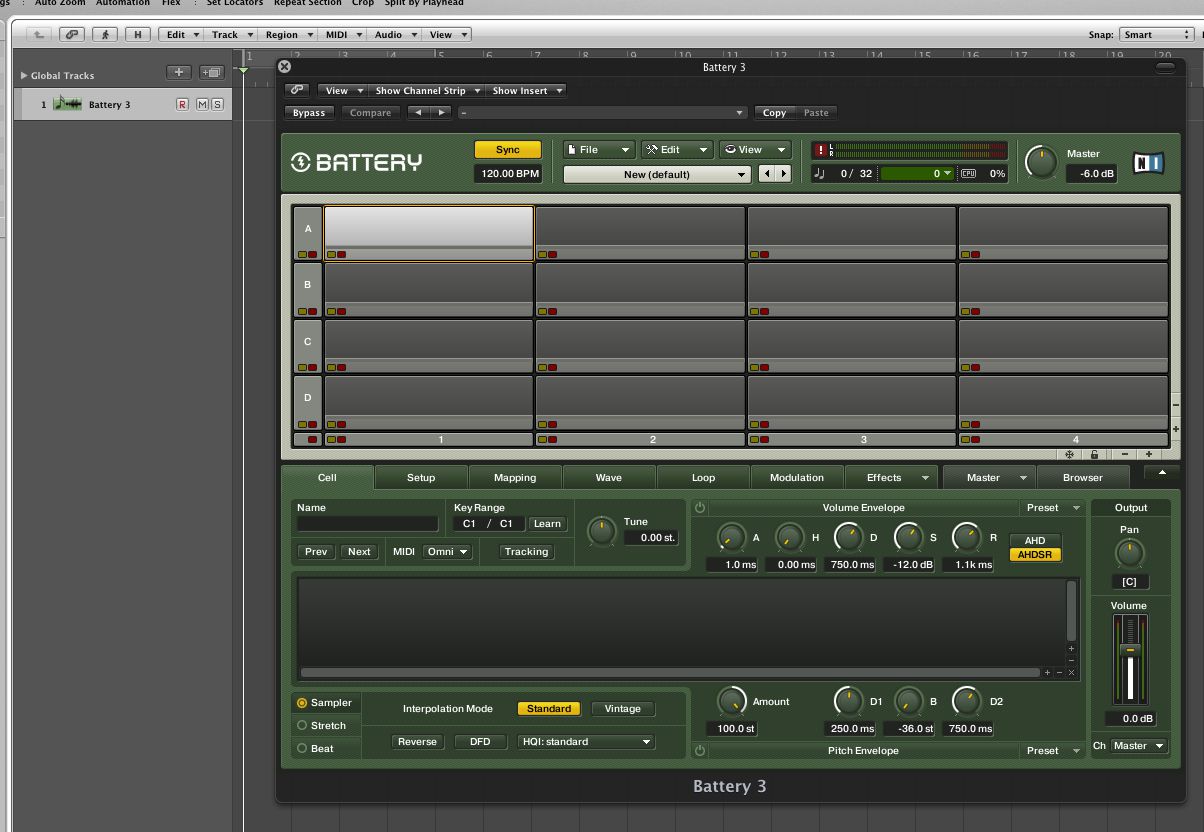Click the Native Instruments NI logo
Viewport: 1204px width, 832px height.
[1148, 163]
